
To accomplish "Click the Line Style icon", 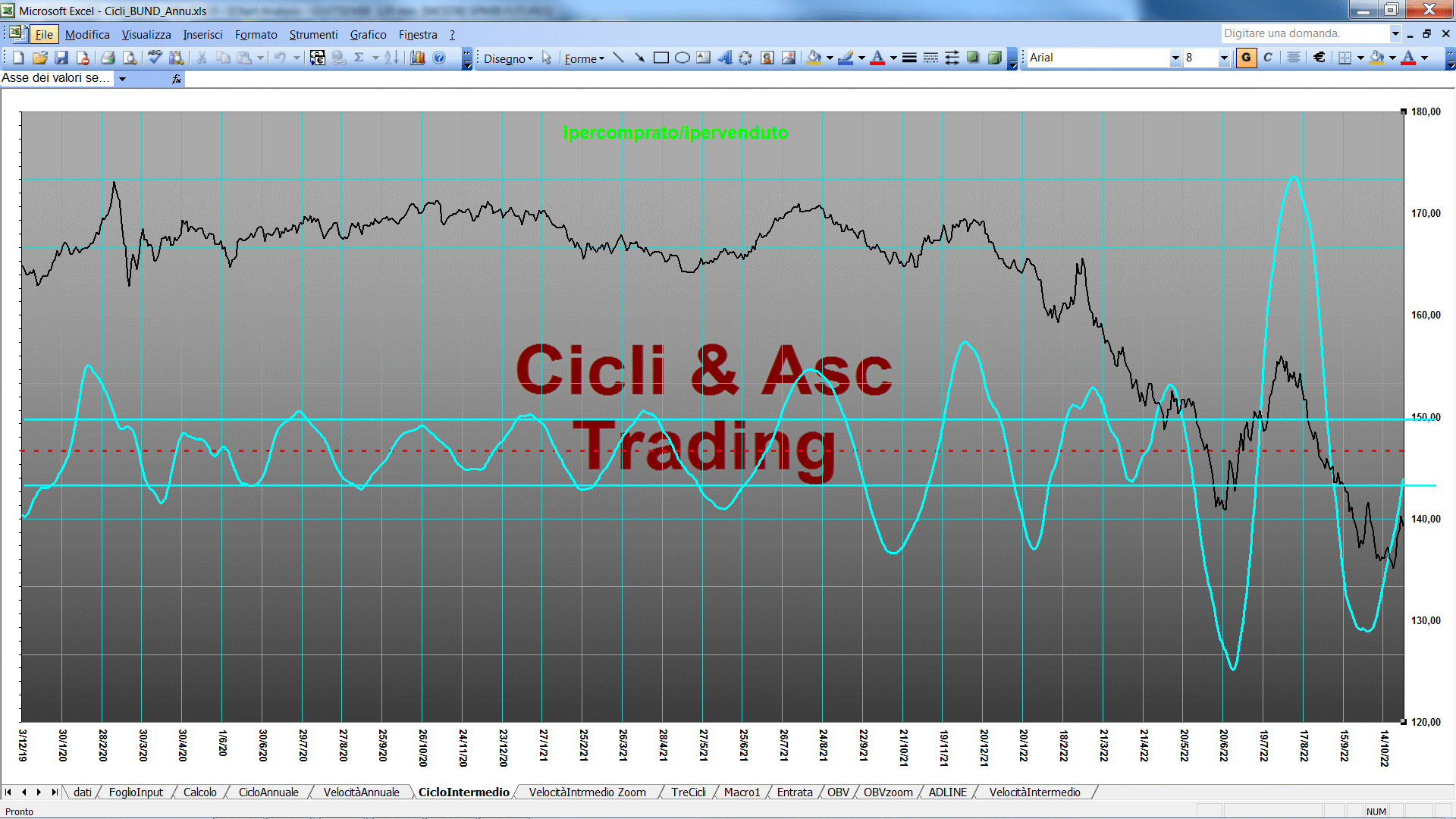I will pos(909,58).
